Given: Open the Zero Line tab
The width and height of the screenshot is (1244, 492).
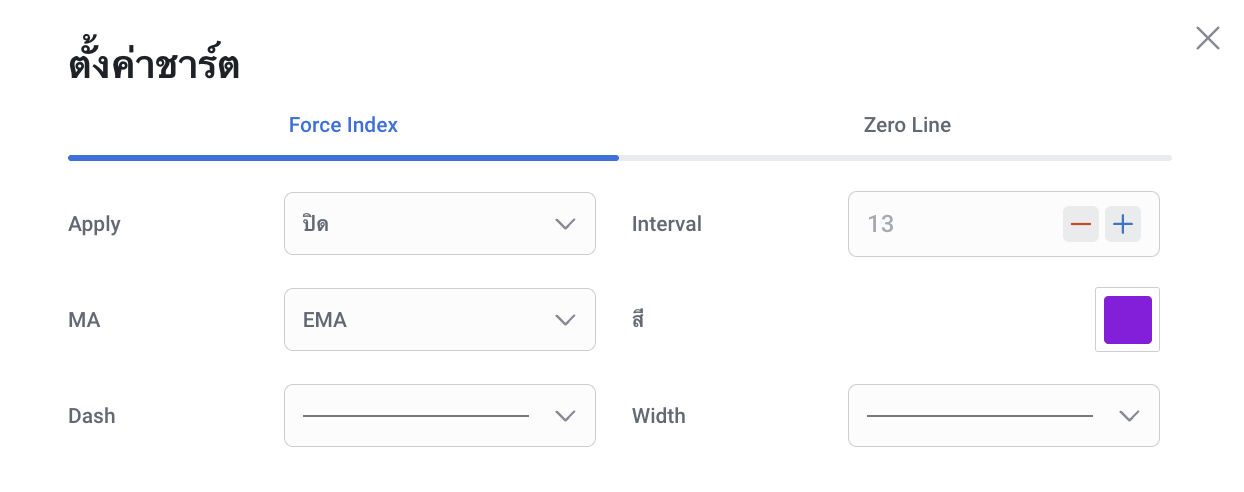Looking at the screenshot, I should pos(907,126).
